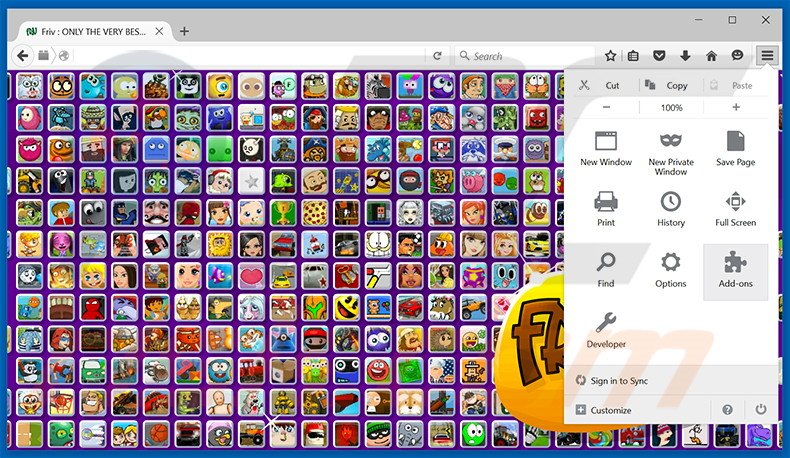Click the bookmark star icon
The image size is (790, 458).
click(x=610, y=56)
